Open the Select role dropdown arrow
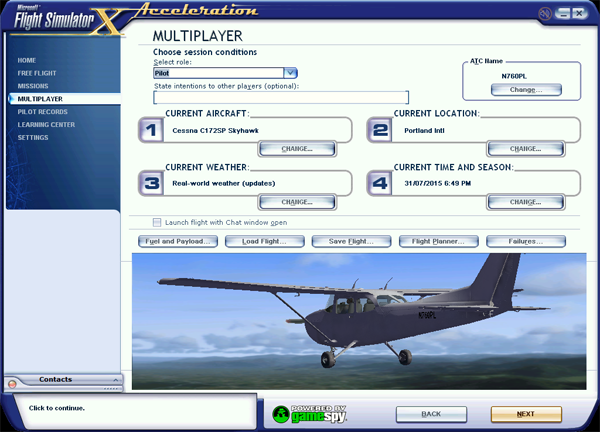600x432 pixels. (290, 73)
